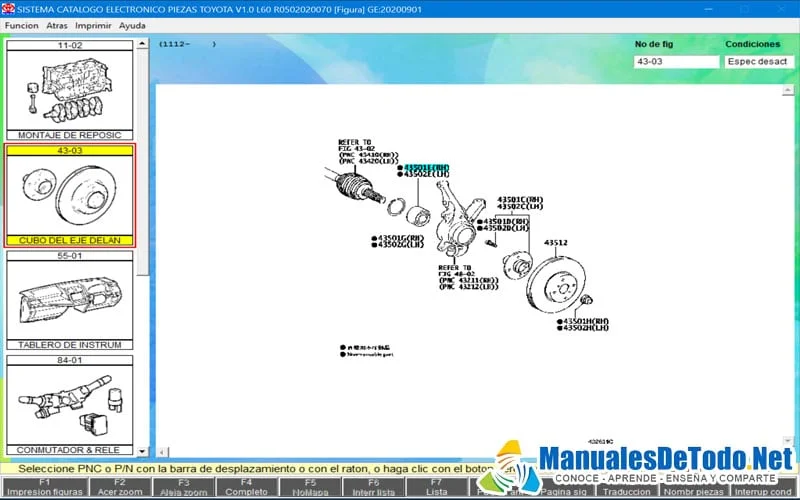This screenshot has width=800, height=500.
Task: Select figure thumbnail 43-03 Cubo del Eje
Action: [69, 195]
